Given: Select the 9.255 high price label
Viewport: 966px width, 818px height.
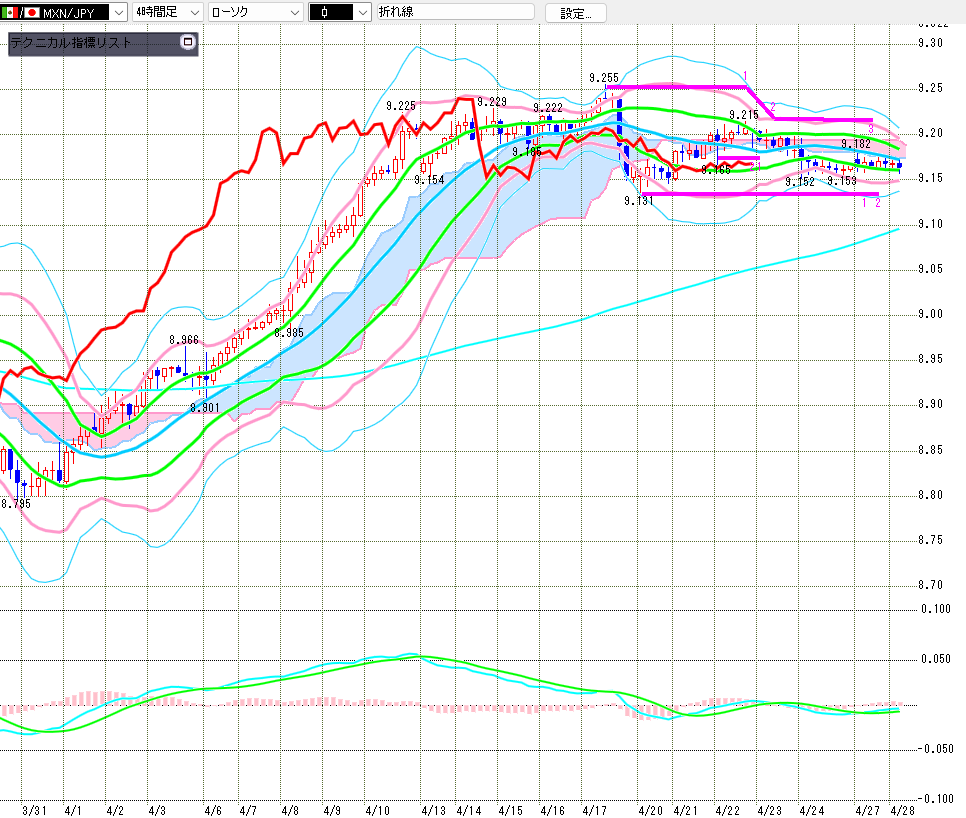Looking at the screenshot, I should pyautogui.click(x=603, y=77).
